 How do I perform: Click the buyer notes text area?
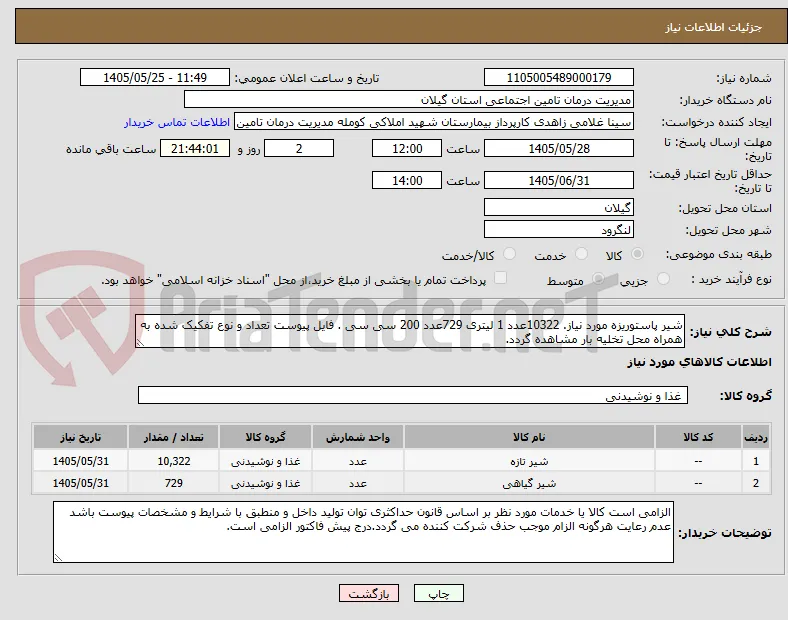click(363, 532)
